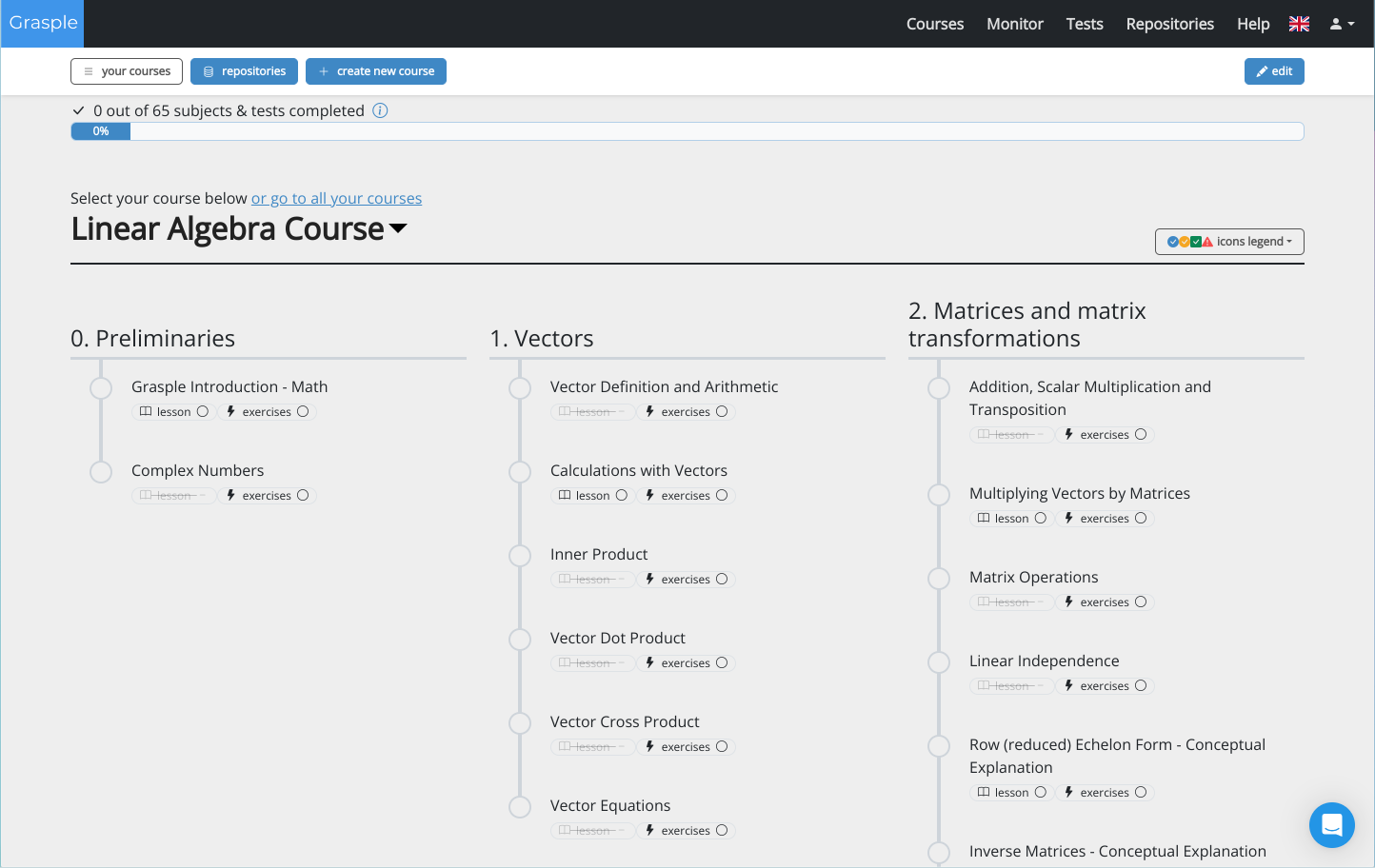Open the icons legend dropdown
This screenshot has height=868, width=1375.
pos(1229,242)
